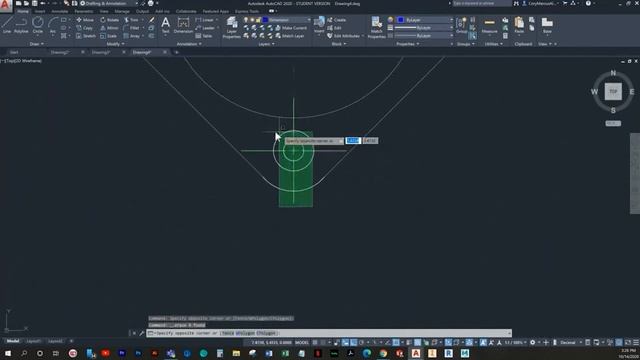Click Edit Attributes button
The image size is (640, 360).
[x=344, y=36]
